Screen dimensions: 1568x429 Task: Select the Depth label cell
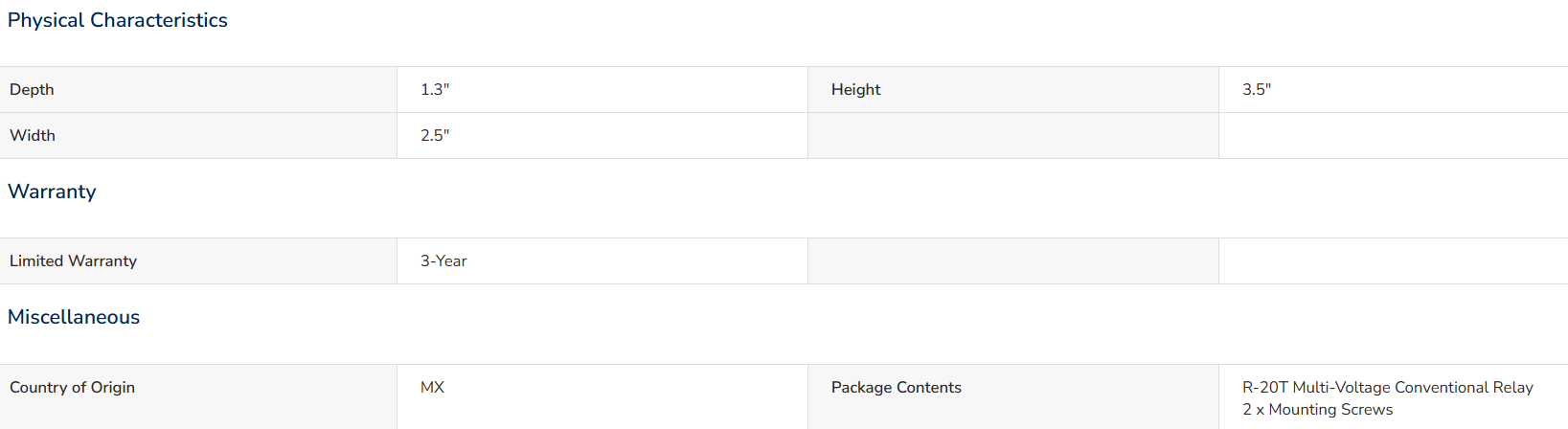[198, 90]
